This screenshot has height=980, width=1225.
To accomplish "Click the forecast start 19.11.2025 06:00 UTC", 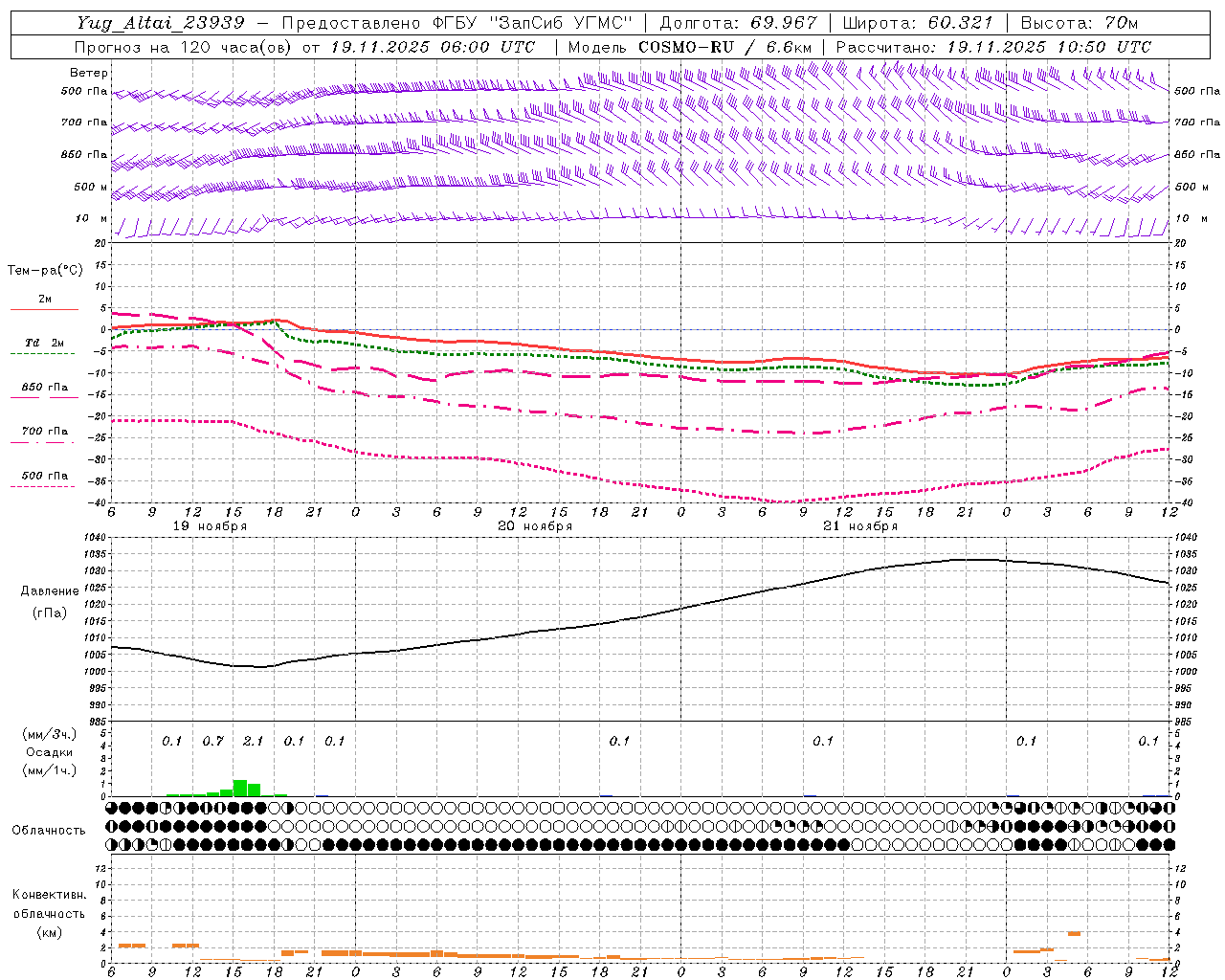I will click(433, 47).
